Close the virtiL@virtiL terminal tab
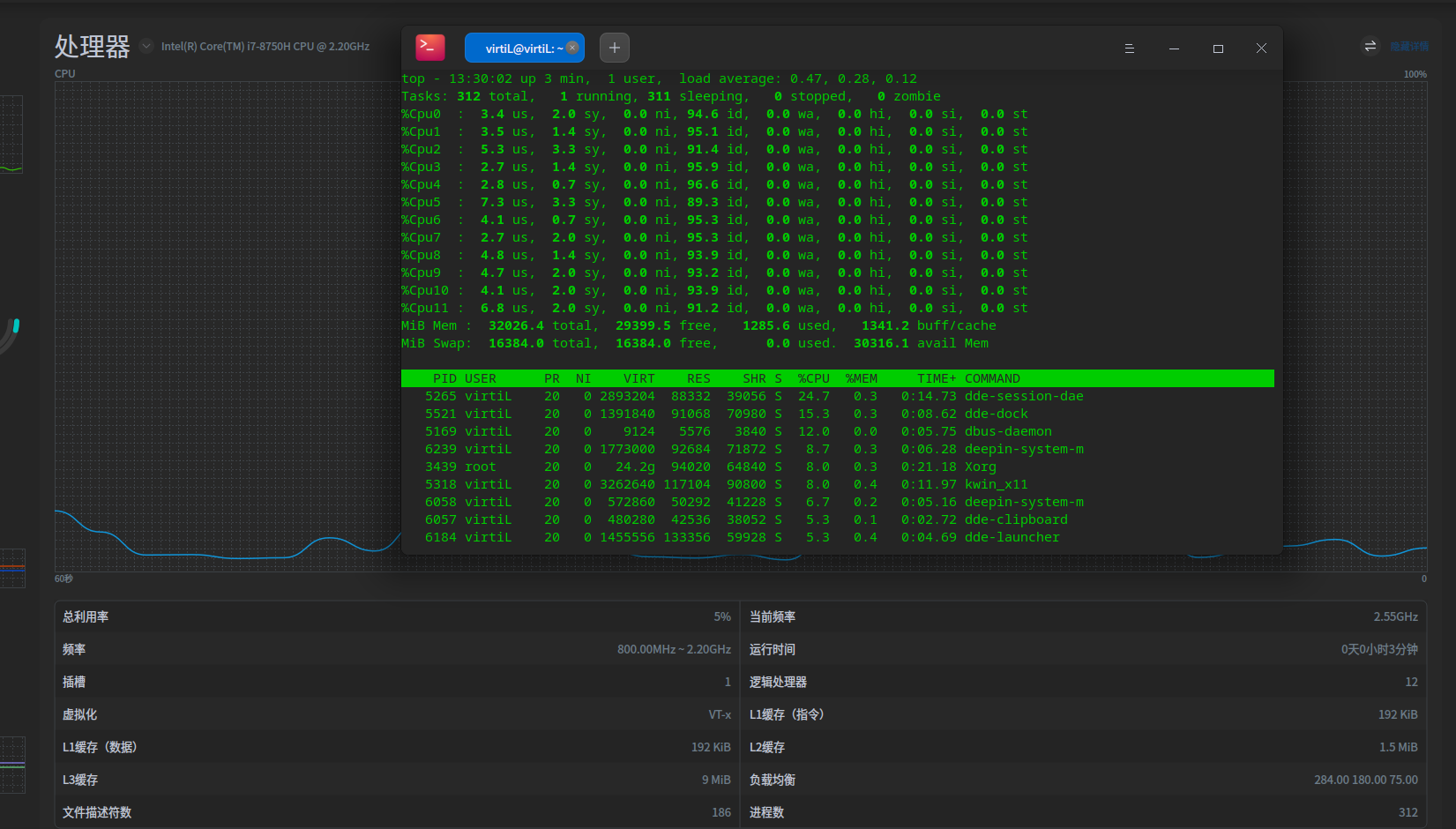This screenshot has width=1456, height=829. point(572,48)
